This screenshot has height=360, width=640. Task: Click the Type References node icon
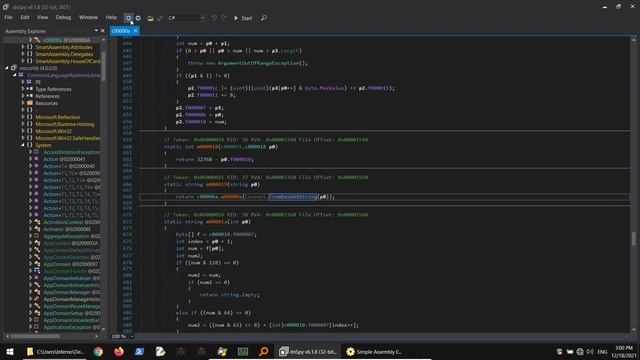point(30,89)
